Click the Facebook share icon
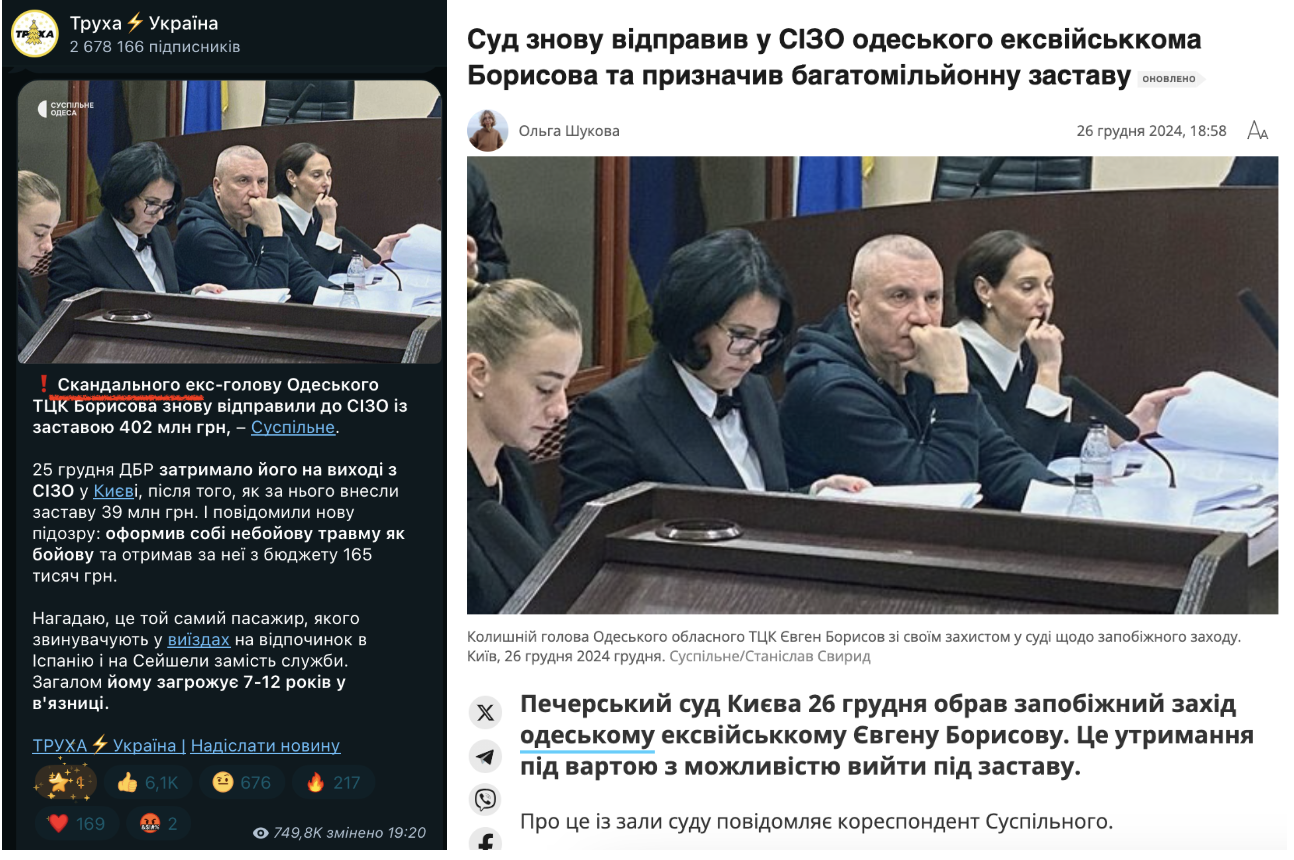The width and height of the screenshot is (1294, 860). (x=486, y=840)
